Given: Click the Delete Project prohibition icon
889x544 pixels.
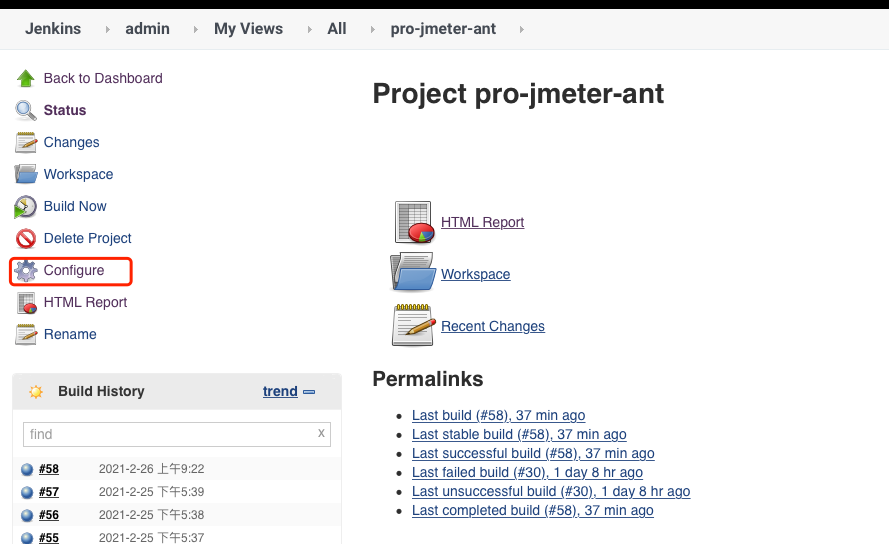Looking at the screenshot, I should 26,238.
